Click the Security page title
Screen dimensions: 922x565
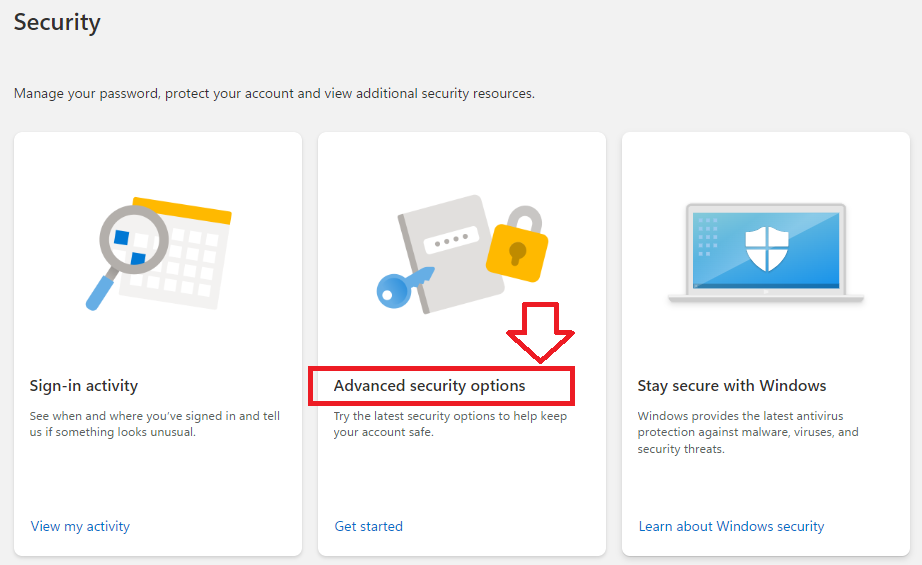coord(57,22)
